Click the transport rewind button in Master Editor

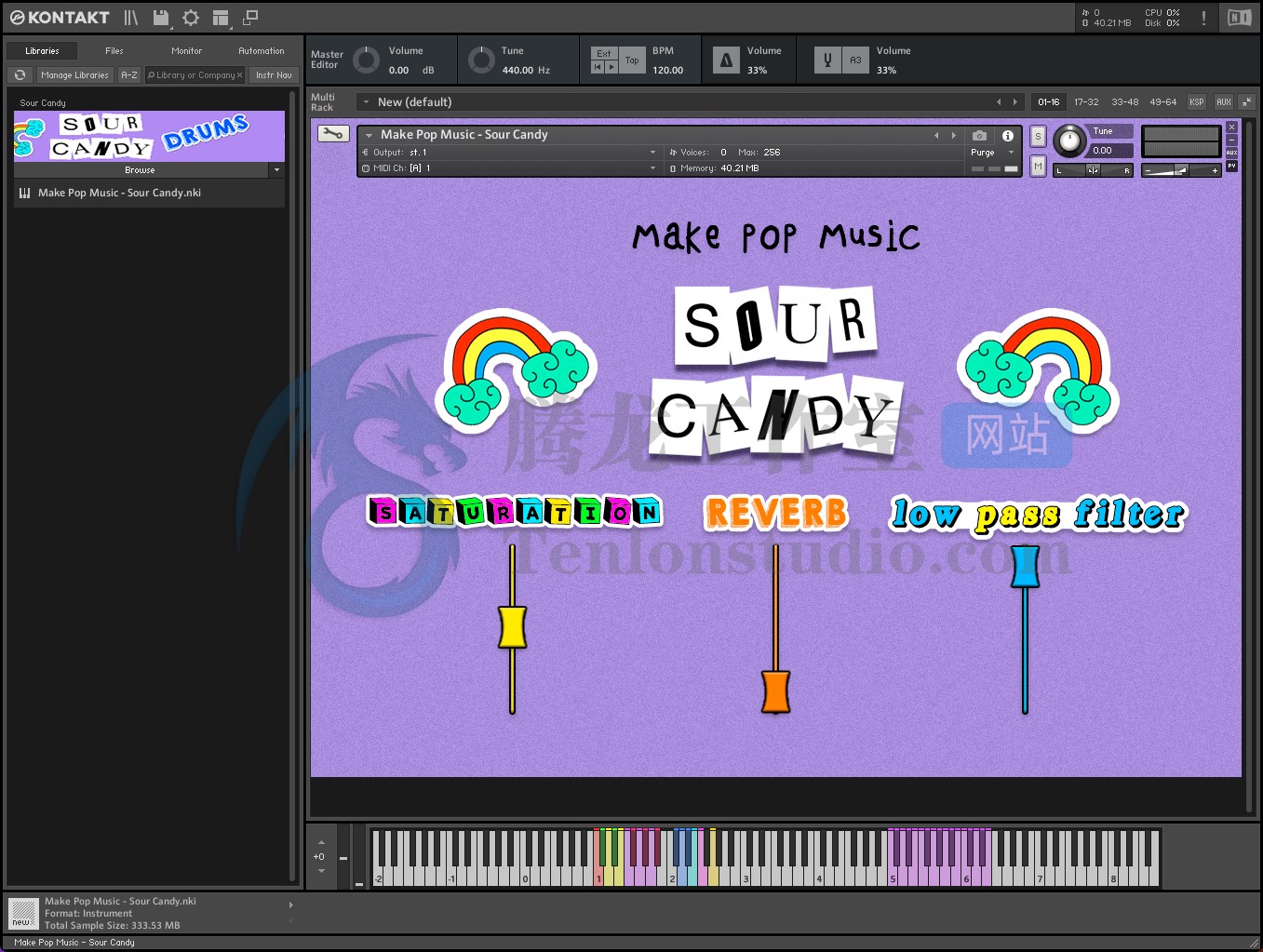click(598, 67)
